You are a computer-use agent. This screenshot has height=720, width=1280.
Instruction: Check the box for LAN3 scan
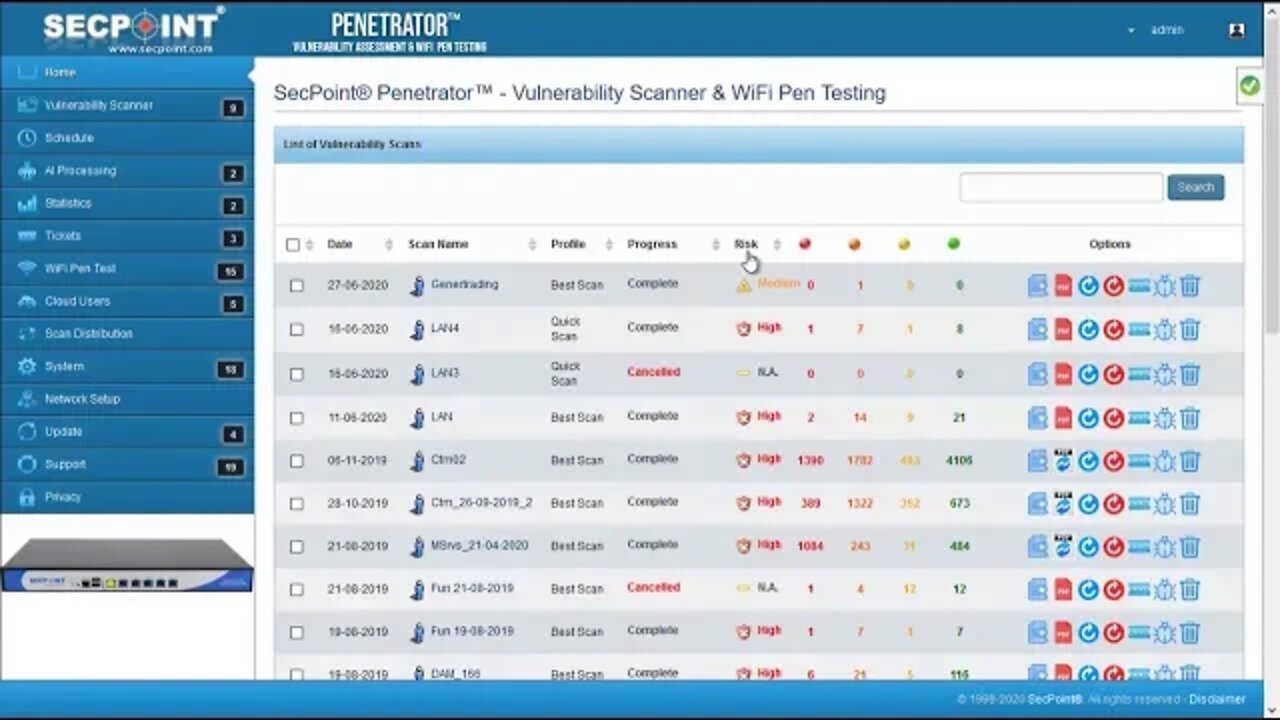pyautogui.click(x=297, y=373)
